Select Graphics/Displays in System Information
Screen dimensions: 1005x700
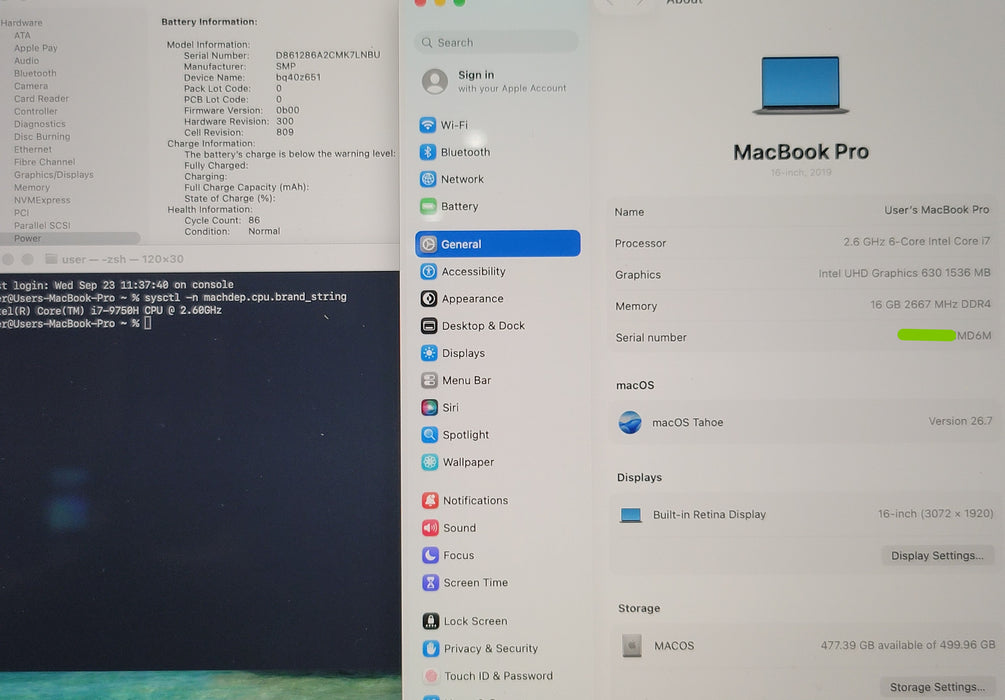point(53,174)
